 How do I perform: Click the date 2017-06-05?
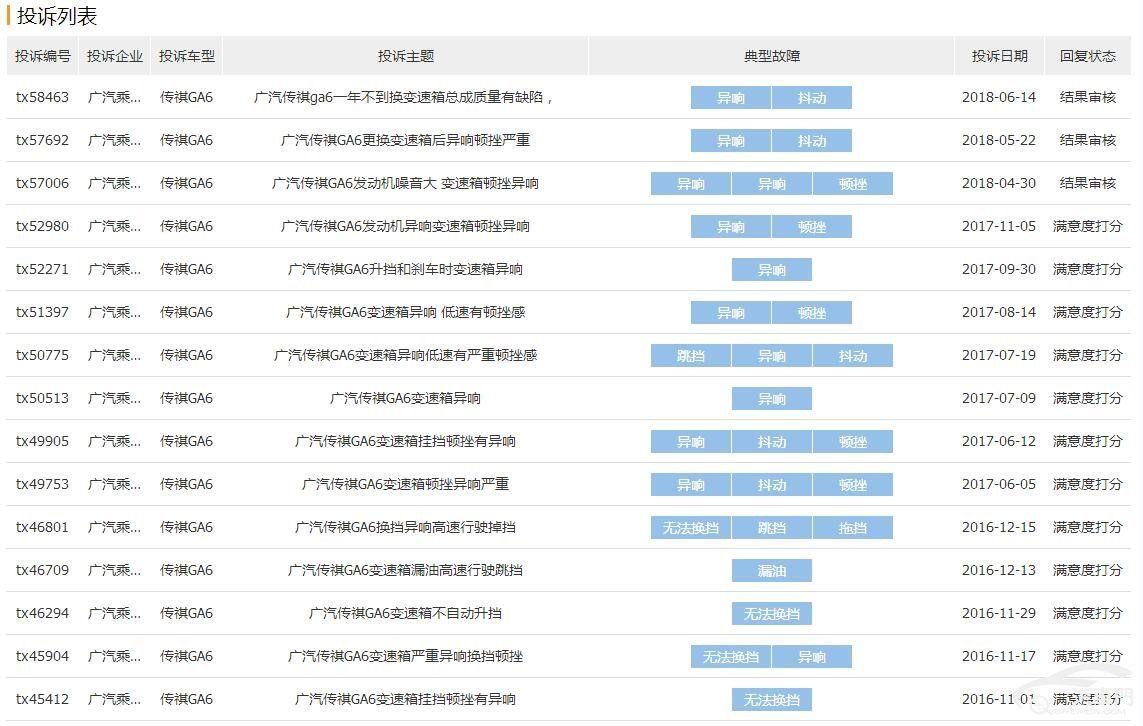pyautogui.click(x=999, y=484)
